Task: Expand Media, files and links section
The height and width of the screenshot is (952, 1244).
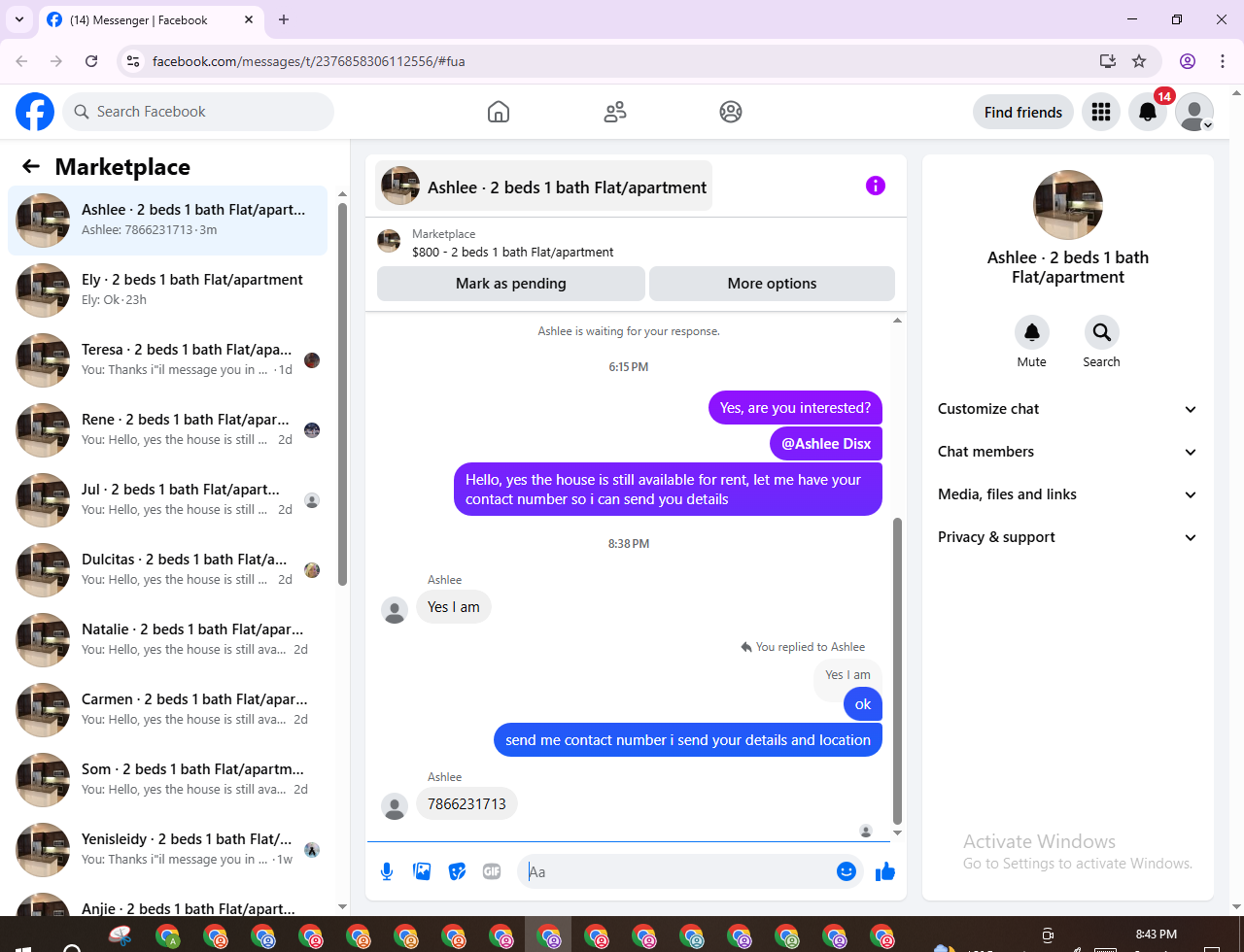Action: (x=1068, y=494)
